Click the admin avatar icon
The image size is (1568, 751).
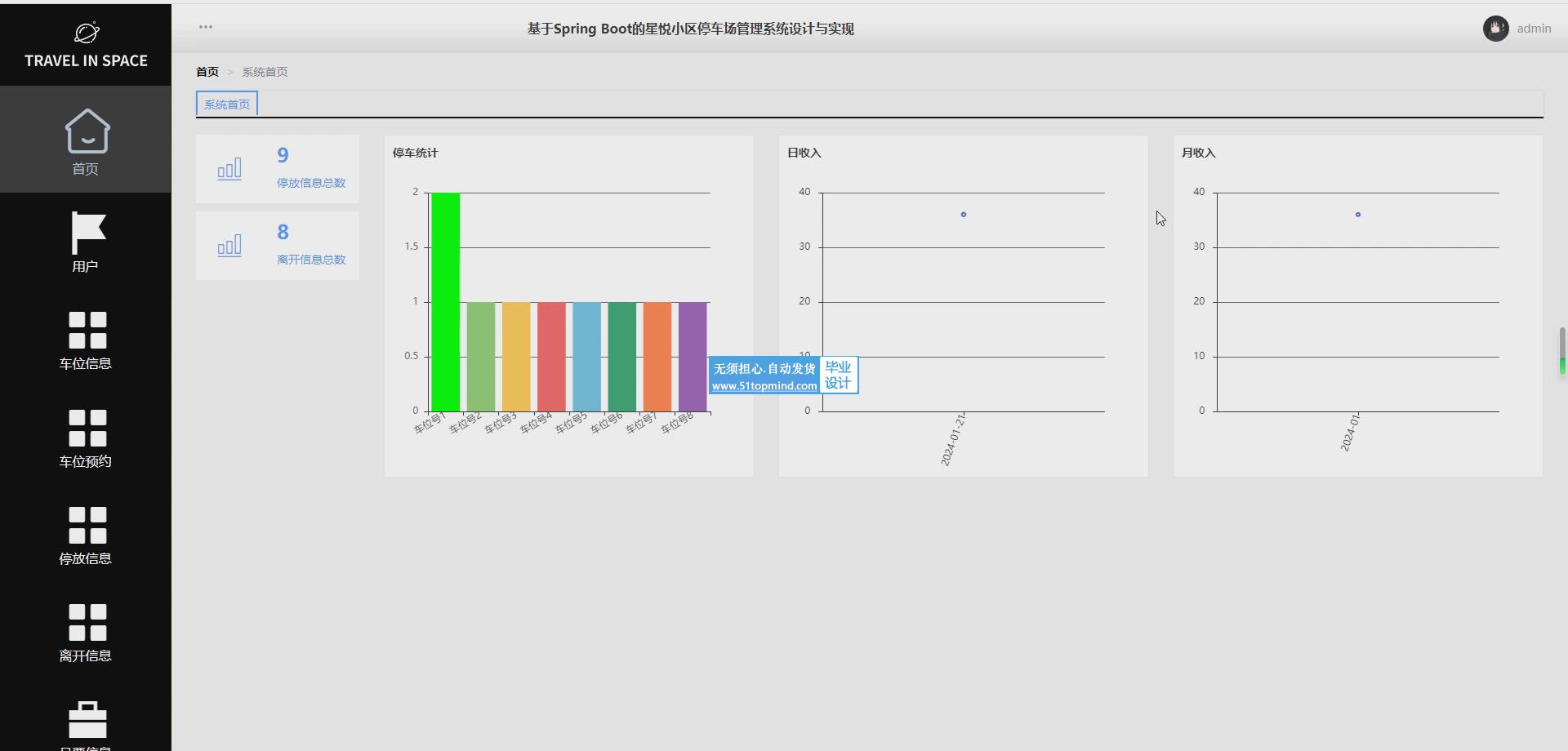click(x=1496, y=29)
